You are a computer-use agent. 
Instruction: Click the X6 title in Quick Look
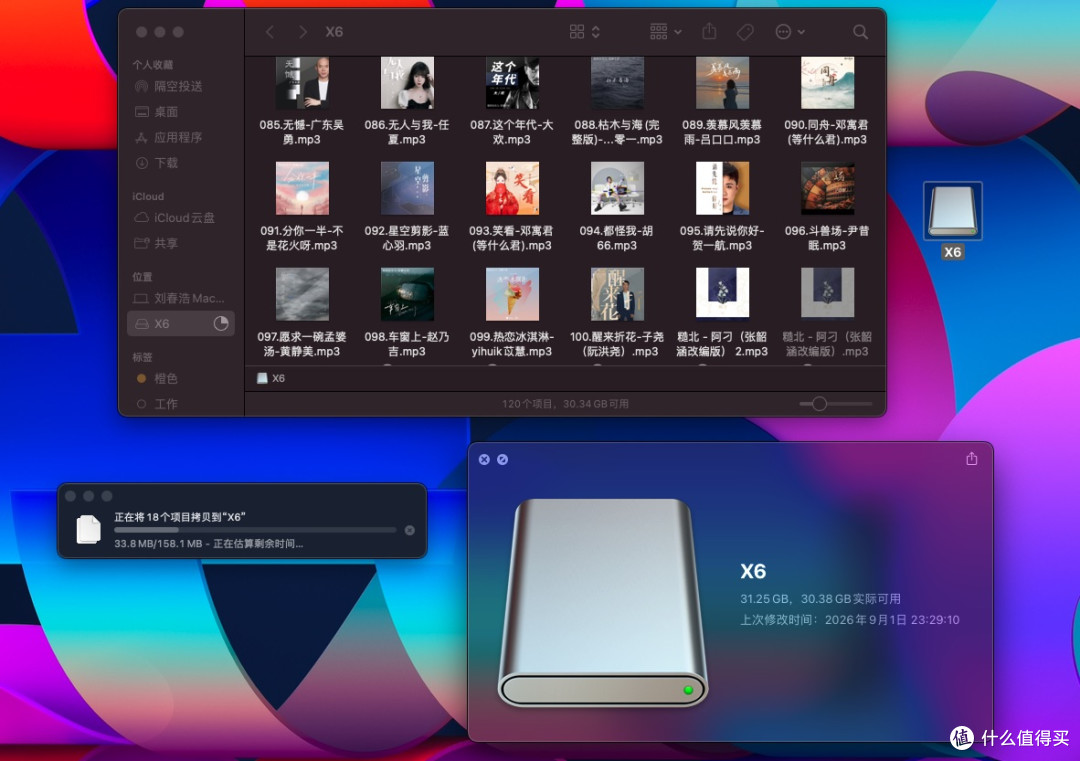753,571
